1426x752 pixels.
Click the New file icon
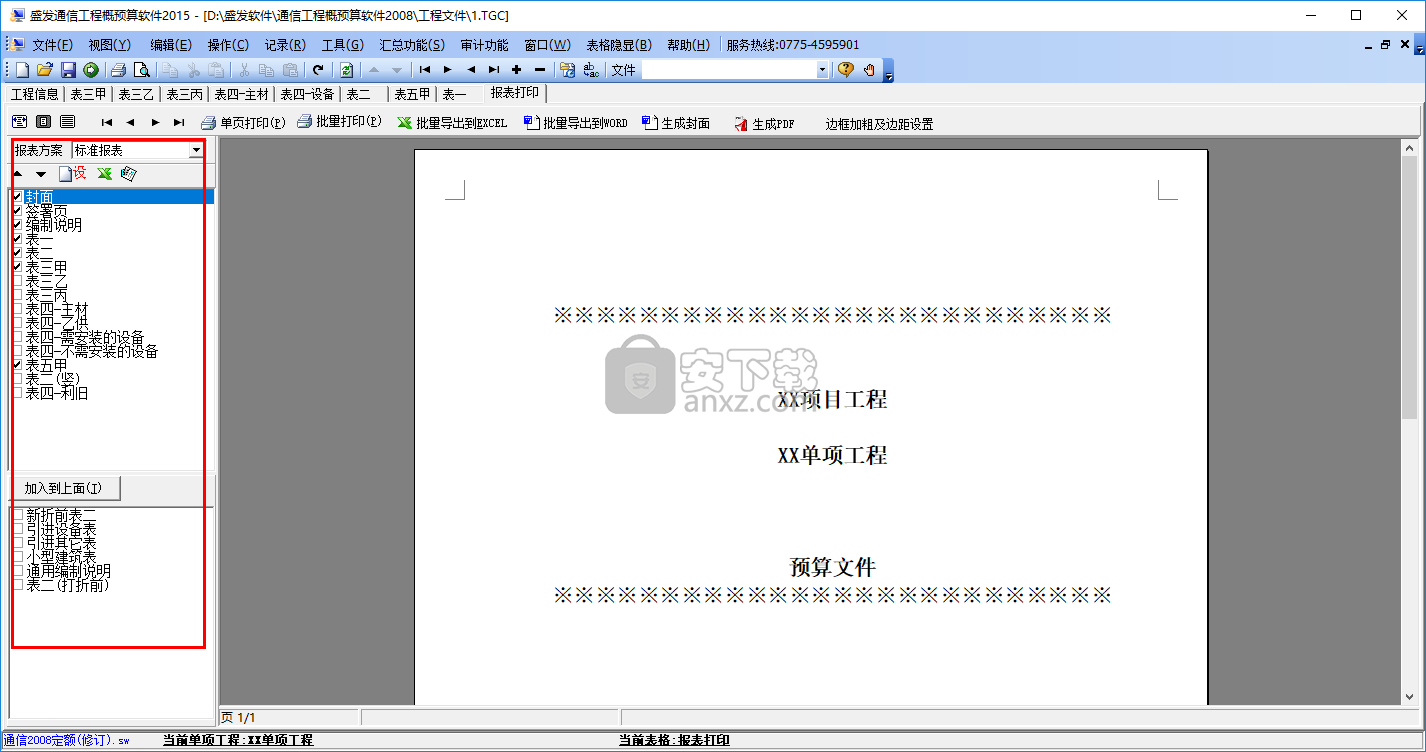[22, 70]
